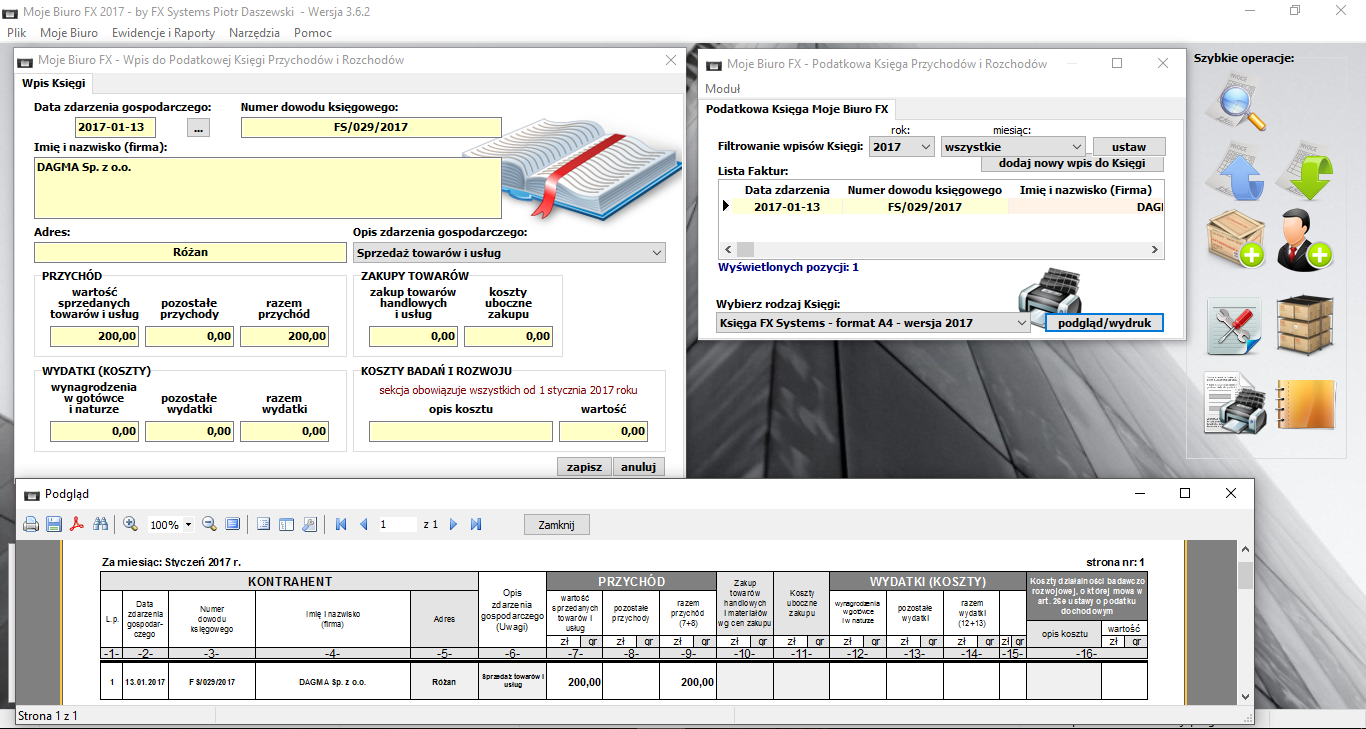
Task: Click the 'opis kosztu' input field
Action: [461, 431]
